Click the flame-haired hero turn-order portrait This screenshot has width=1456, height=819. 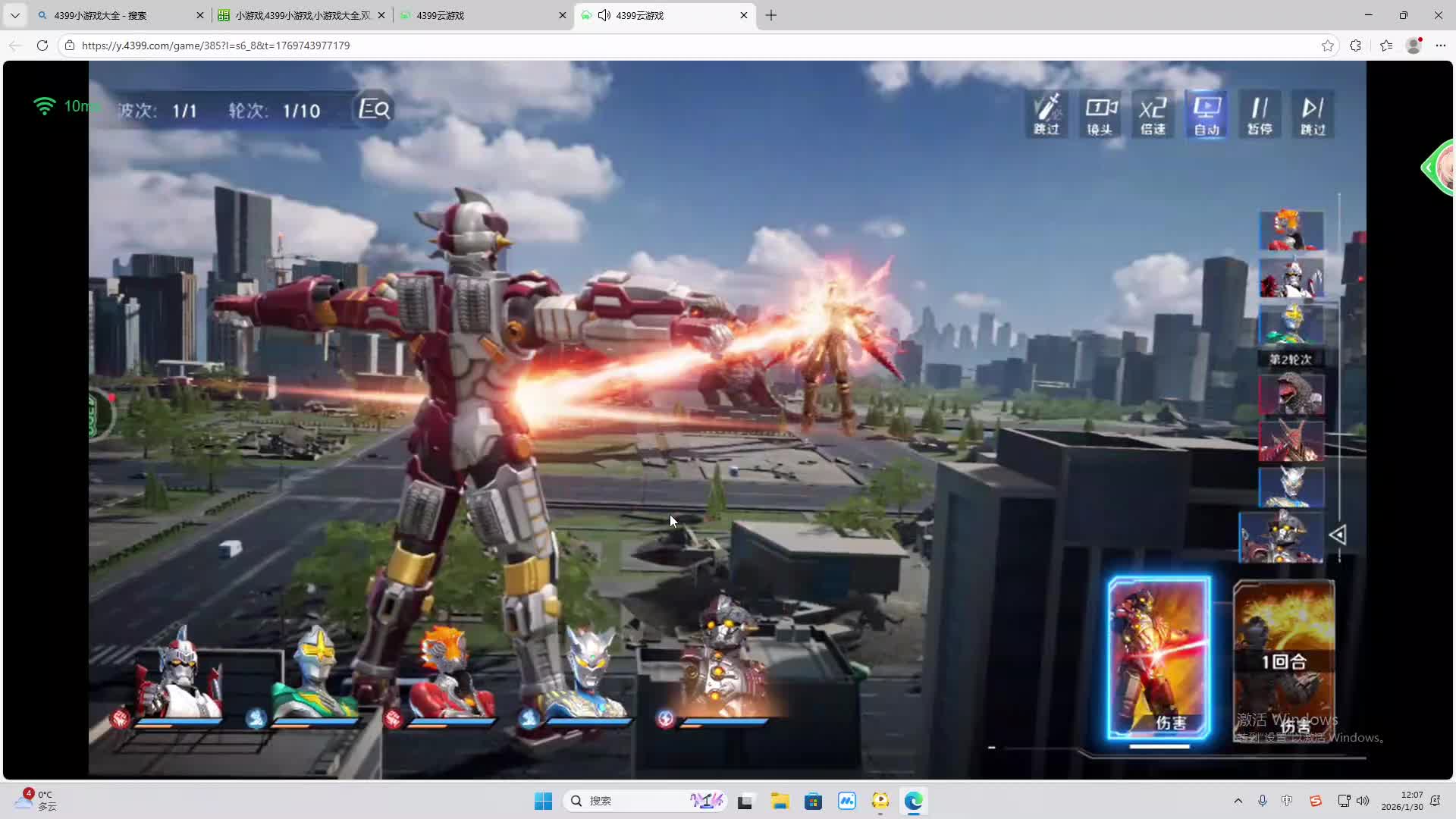pyautogui.click(x=1291, y=231)
